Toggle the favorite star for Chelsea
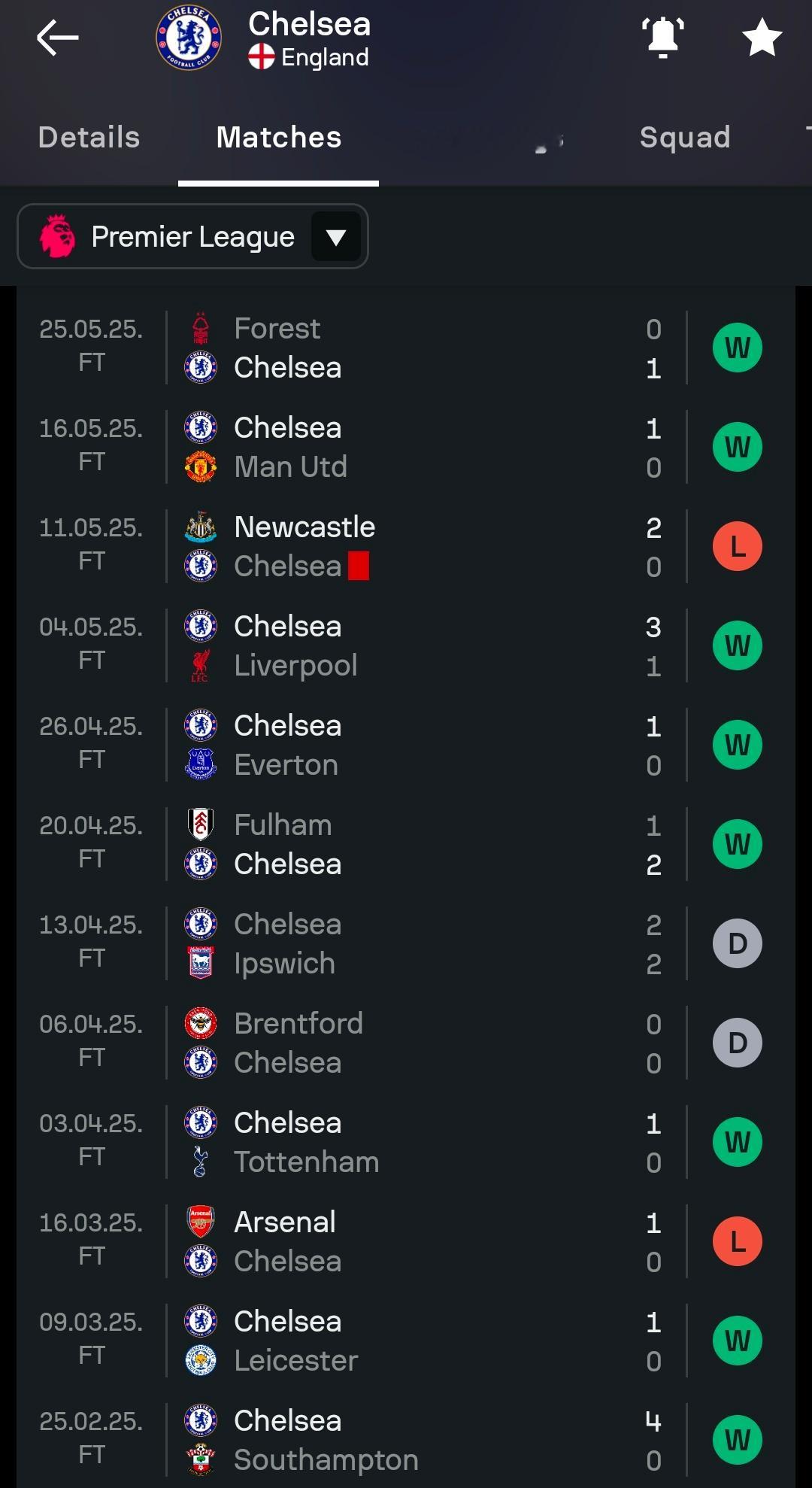This screenshot has height=1488, width=812. (762, 38)
